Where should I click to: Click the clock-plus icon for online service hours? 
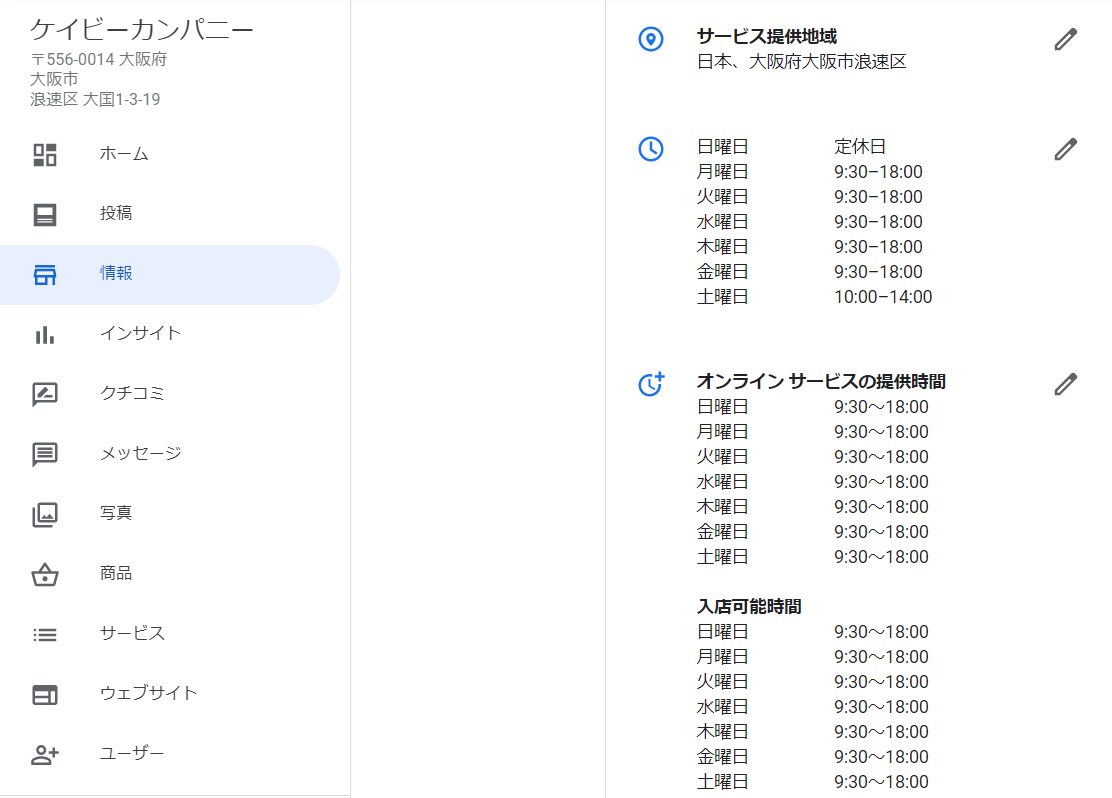pos(651,384)
